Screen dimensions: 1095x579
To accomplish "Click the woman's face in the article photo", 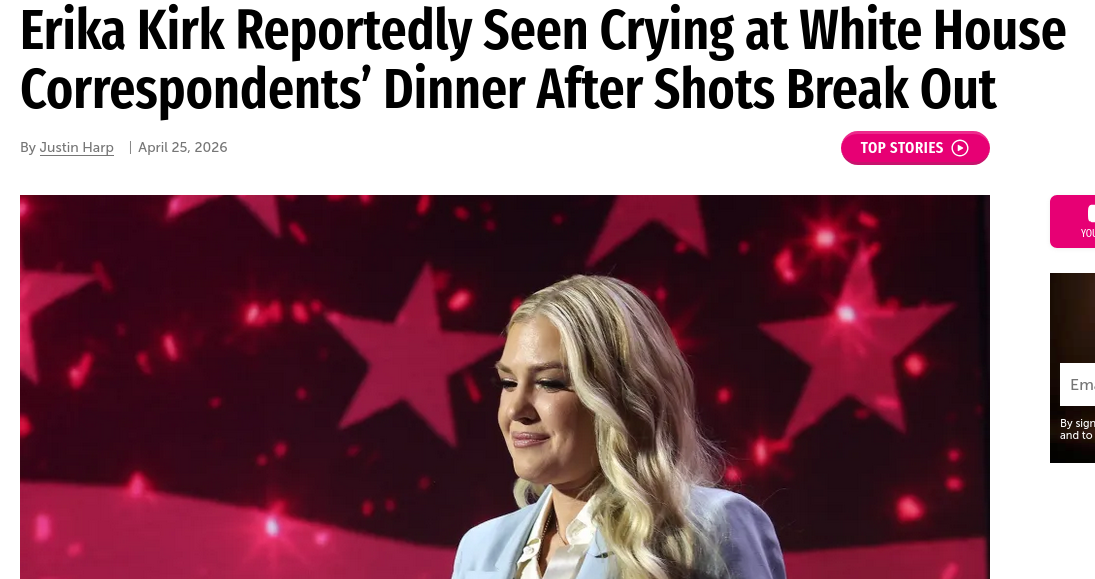I will (x=536, y=405).
